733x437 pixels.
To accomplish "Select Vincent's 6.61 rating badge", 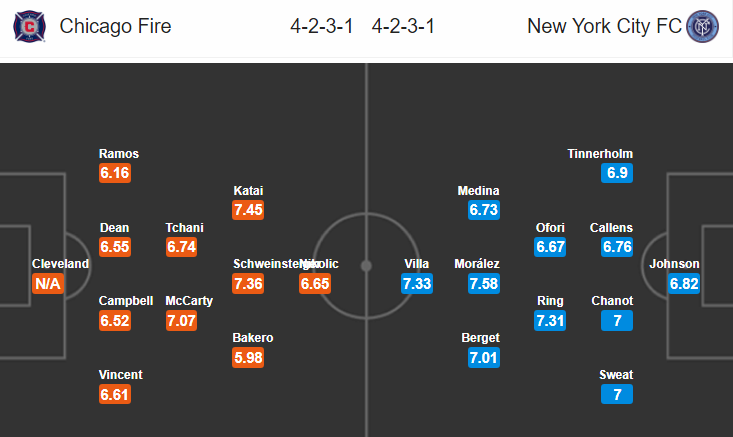I will point(115,394).
